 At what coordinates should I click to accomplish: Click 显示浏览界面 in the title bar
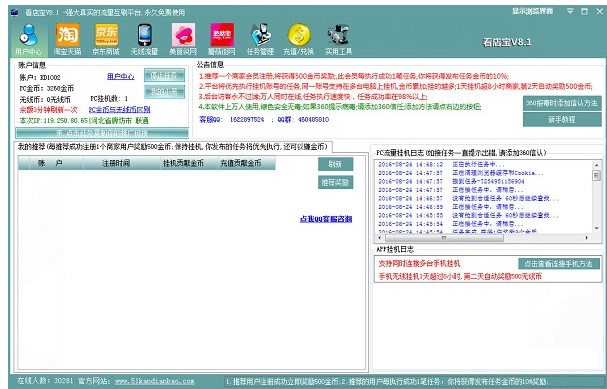[x=533, y=11]
